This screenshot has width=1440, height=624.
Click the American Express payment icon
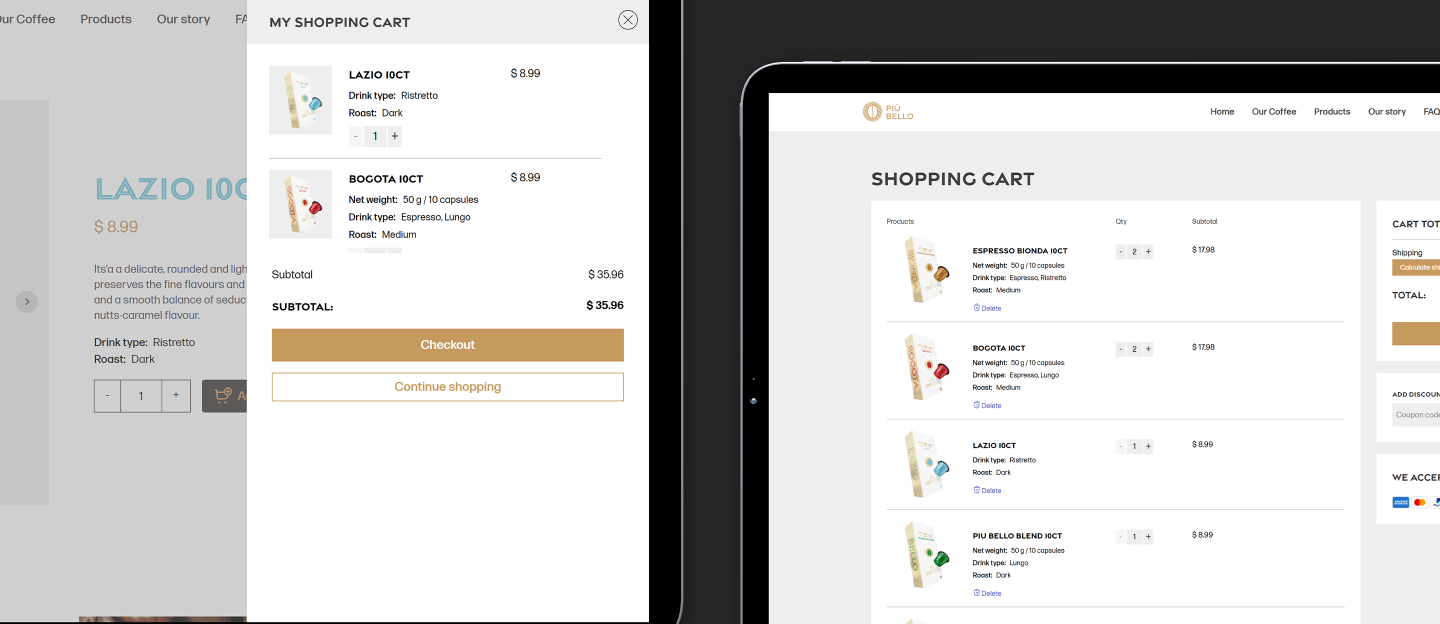click(1400, 502)
